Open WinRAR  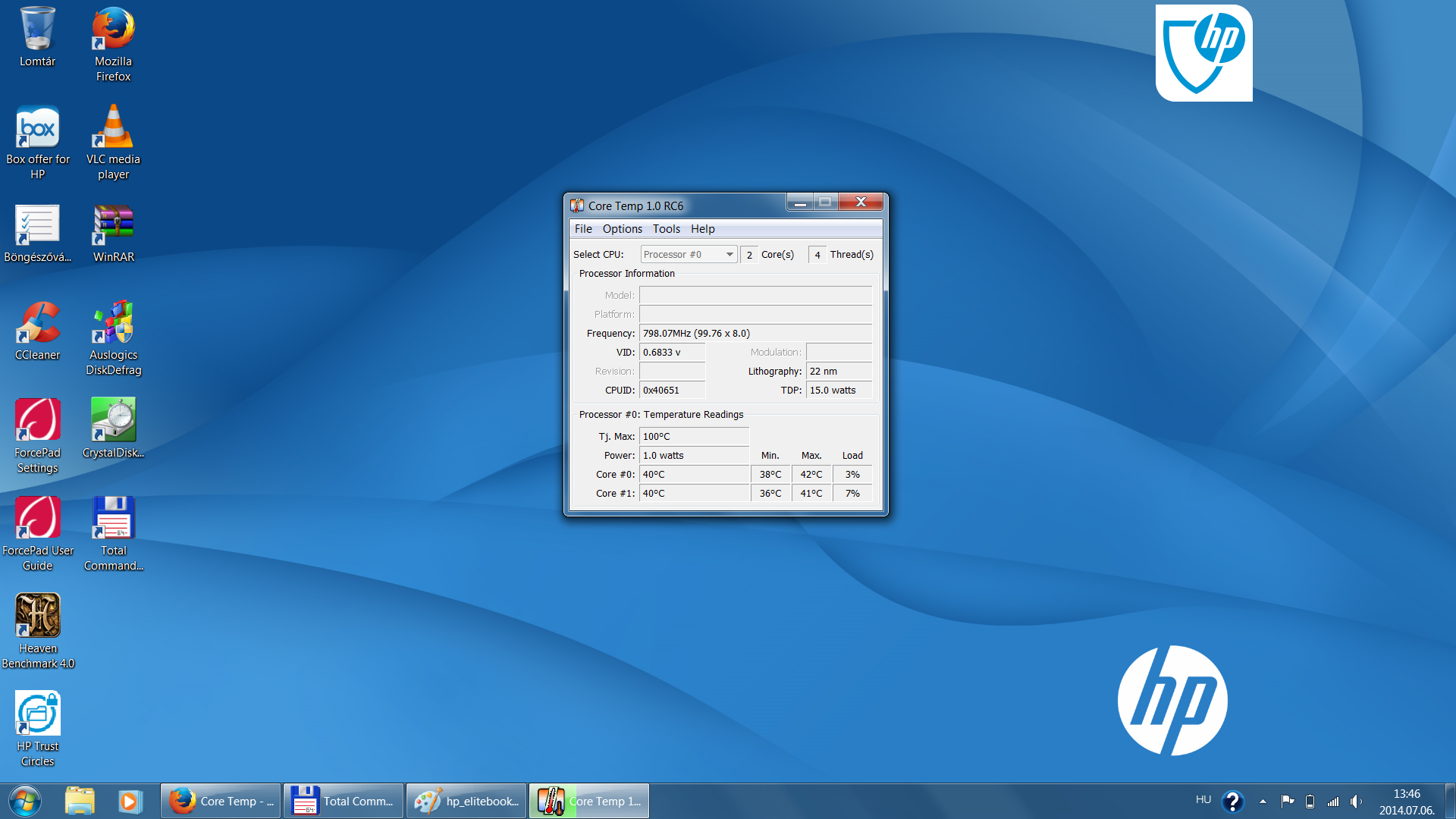[x=112, y=224]
